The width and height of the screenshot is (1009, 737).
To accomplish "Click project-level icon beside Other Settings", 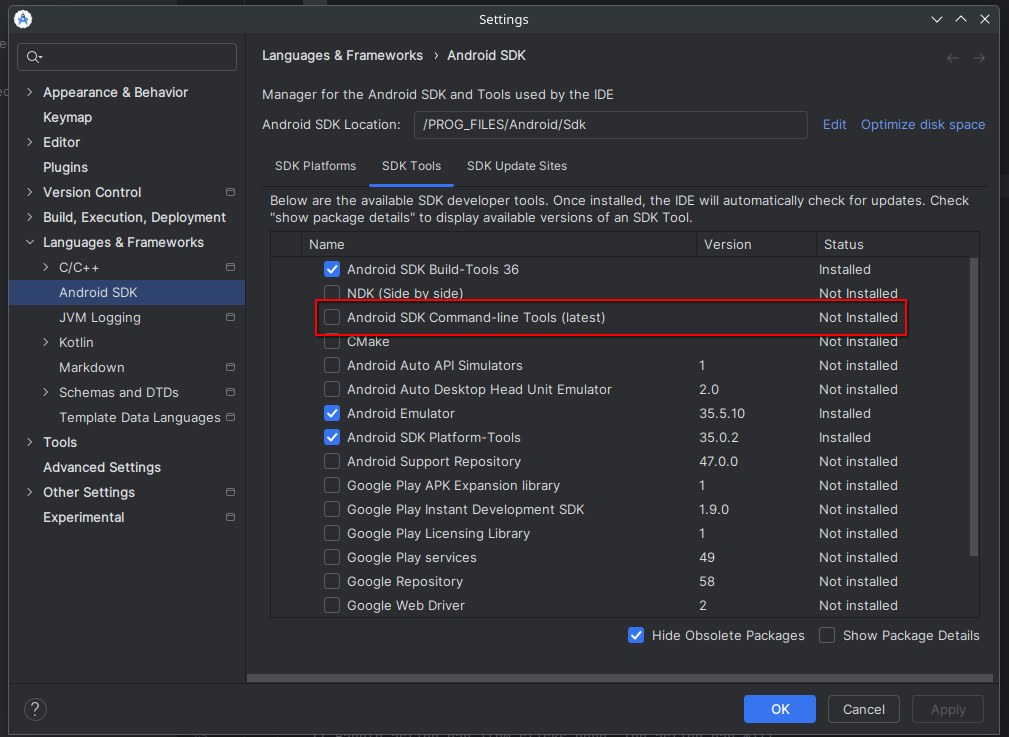I will [x=230, y=492].
